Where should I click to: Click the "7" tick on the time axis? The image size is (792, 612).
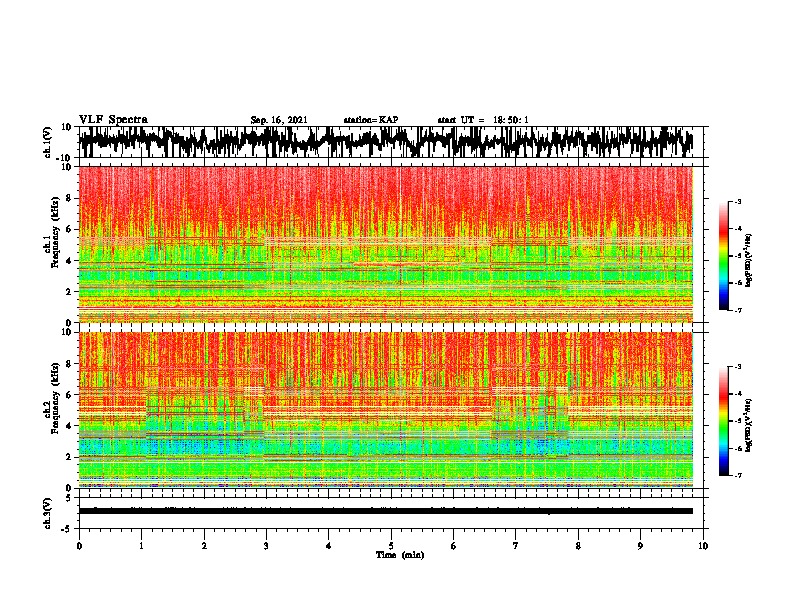(x=516, y=546)
